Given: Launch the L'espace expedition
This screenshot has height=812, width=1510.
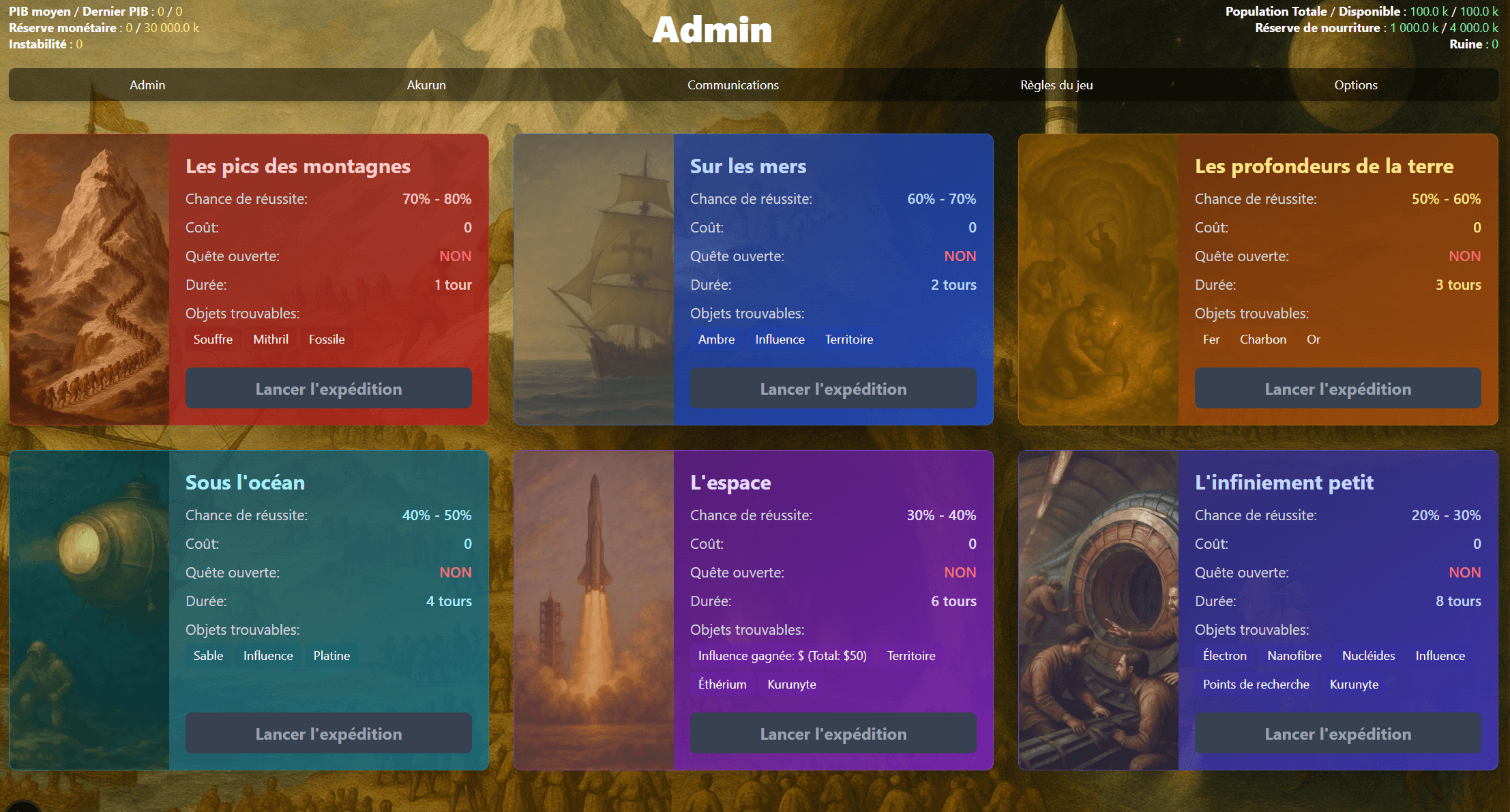Looking at the screenshot, I should [833, 734].
